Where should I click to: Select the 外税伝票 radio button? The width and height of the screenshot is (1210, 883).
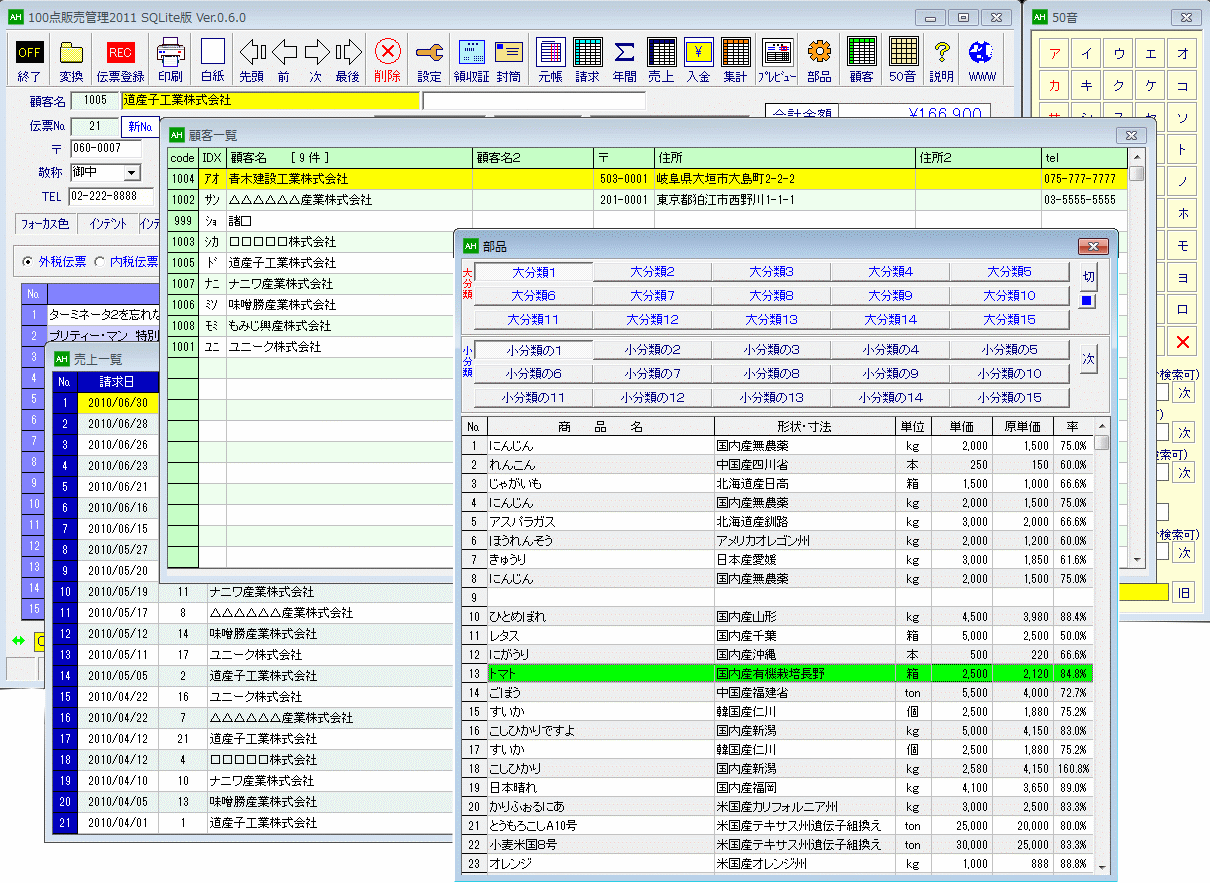coord(57,262)
